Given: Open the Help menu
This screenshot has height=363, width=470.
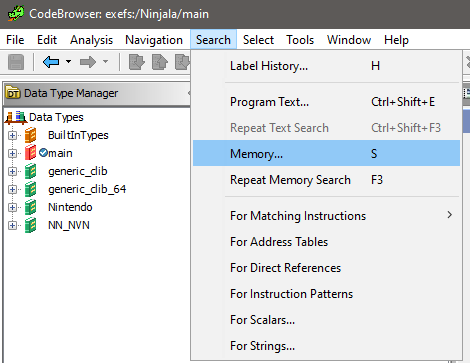Looking at the screenshot, I should click(396, 40).
